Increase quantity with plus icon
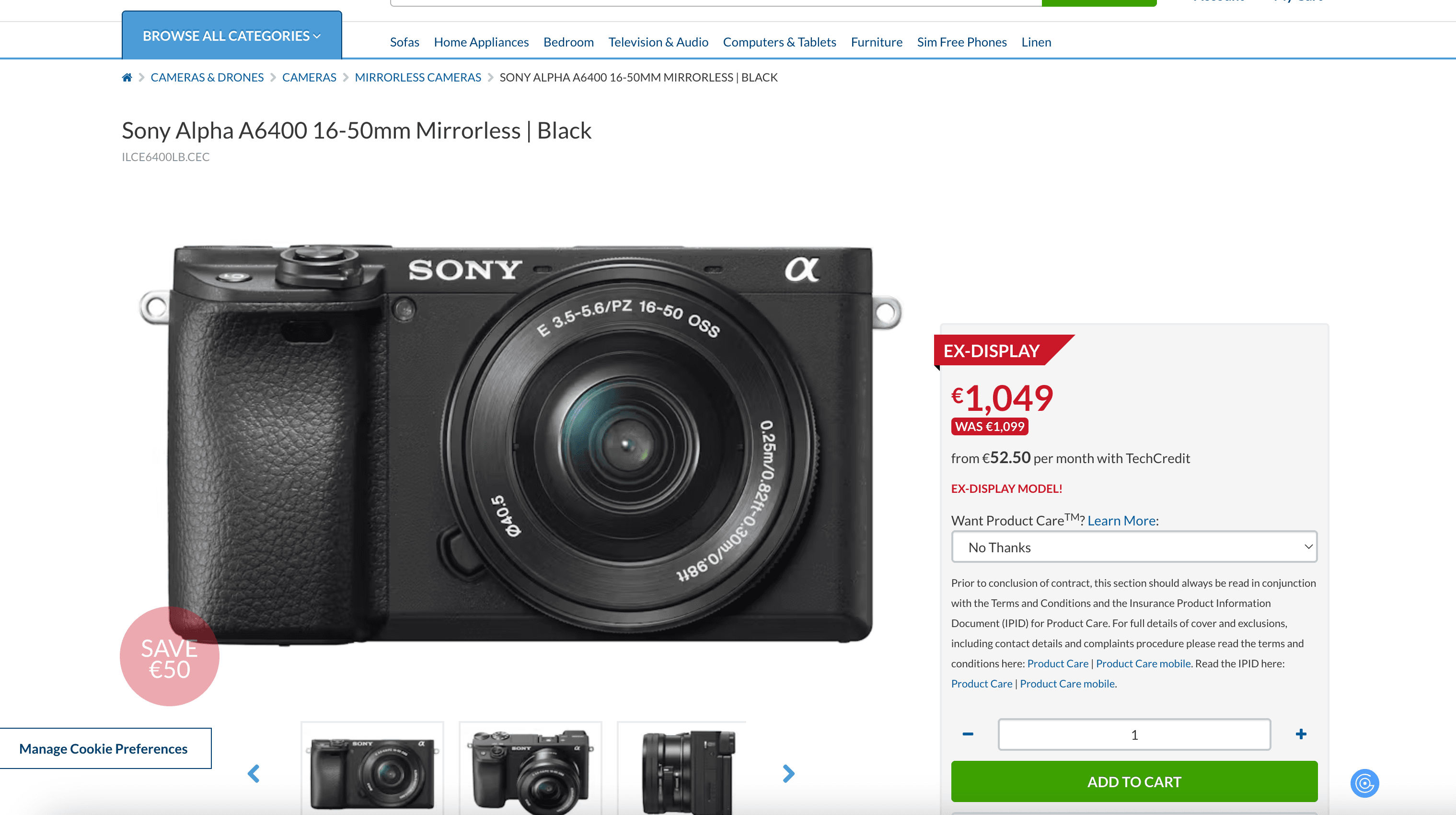The image size is (1456, 815). 1301,734
